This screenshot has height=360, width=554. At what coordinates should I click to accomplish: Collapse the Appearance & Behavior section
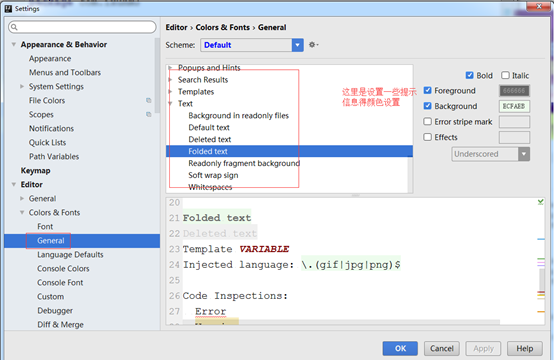click(x=14, y=45)
